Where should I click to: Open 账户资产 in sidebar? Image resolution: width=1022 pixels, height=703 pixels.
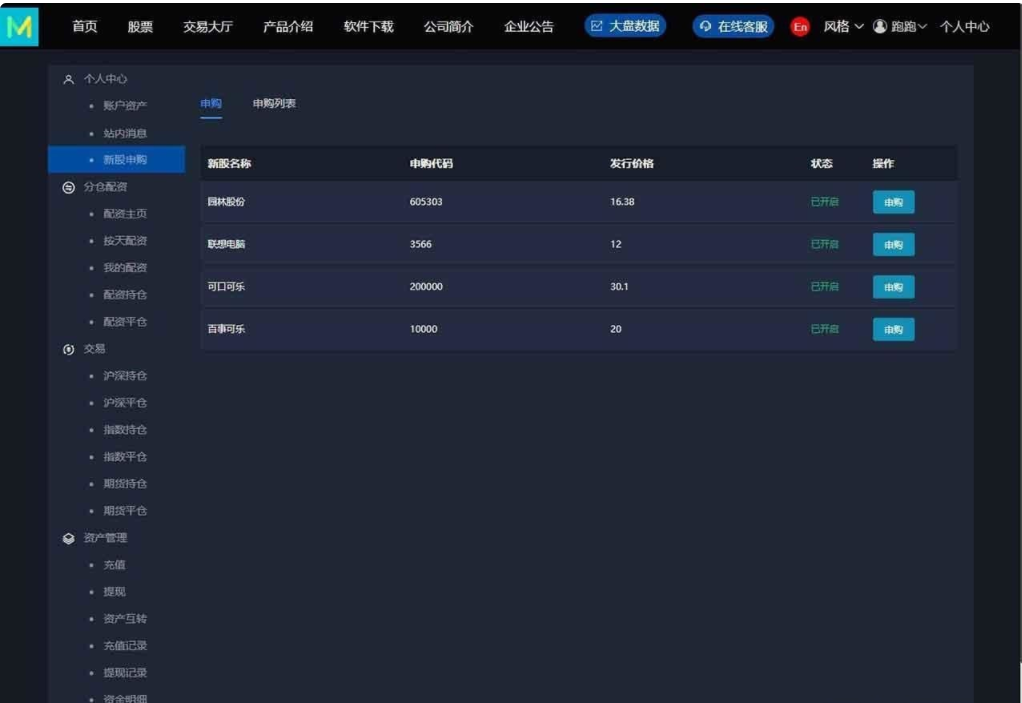[125, 106]
